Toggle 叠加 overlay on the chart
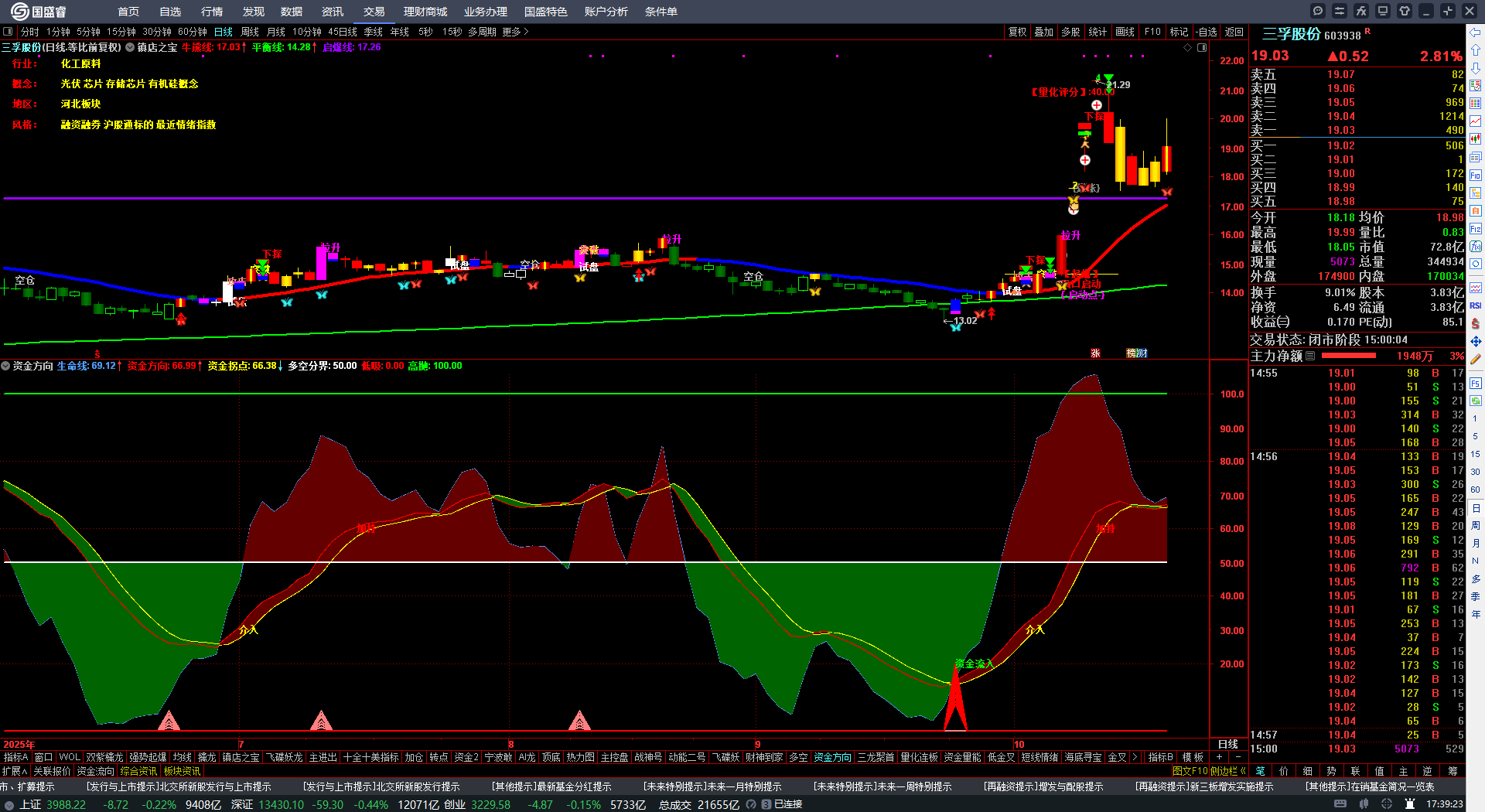 tap(1044, 32)
